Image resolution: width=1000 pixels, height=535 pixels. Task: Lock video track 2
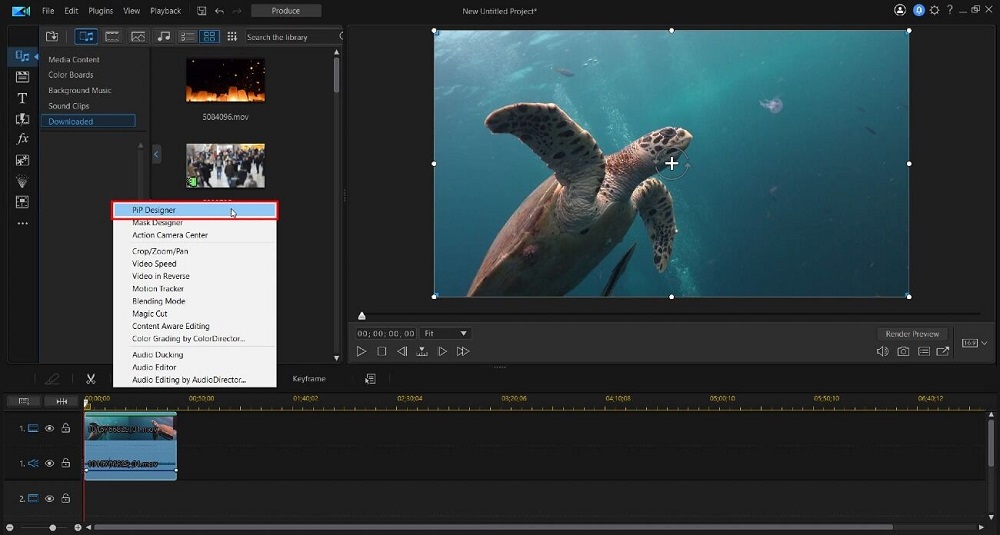pyautogui.click(x=66, y=497)
